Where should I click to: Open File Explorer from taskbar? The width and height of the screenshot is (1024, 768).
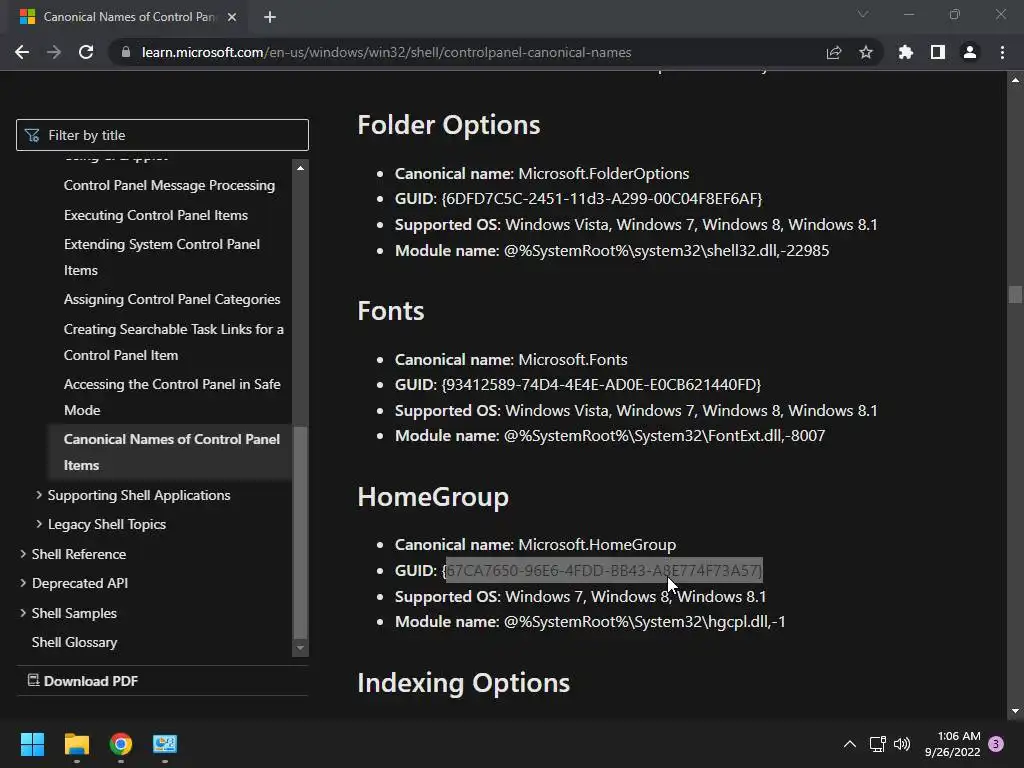76,744
